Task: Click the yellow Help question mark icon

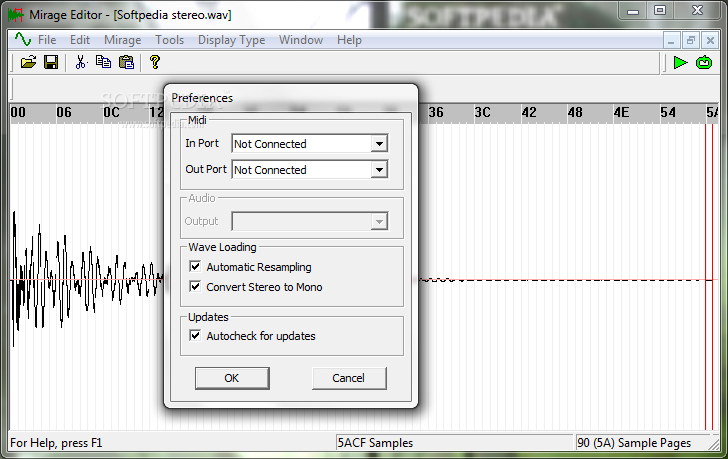Action: pyautogui.click(x=155, y=62)
